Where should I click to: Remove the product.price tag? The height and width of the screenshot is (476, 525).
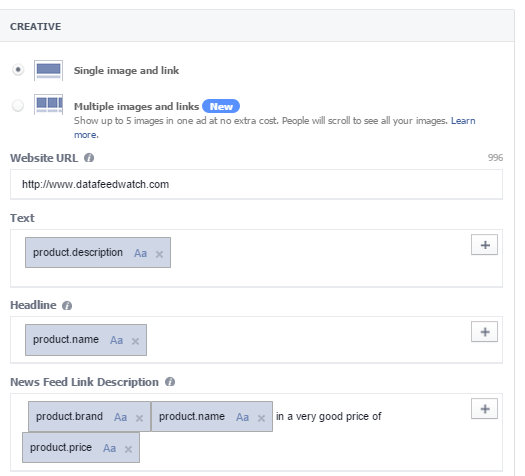pos(128,449)
